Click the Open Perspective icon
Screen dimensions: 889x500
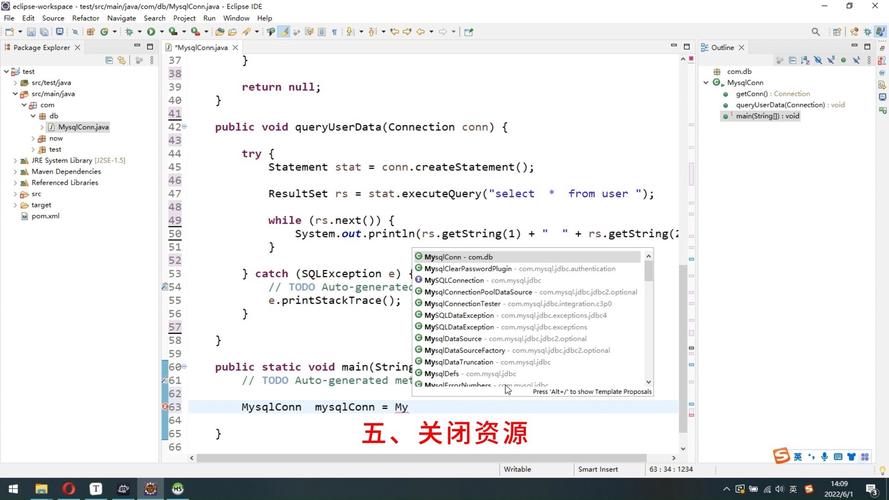[837, 32]
